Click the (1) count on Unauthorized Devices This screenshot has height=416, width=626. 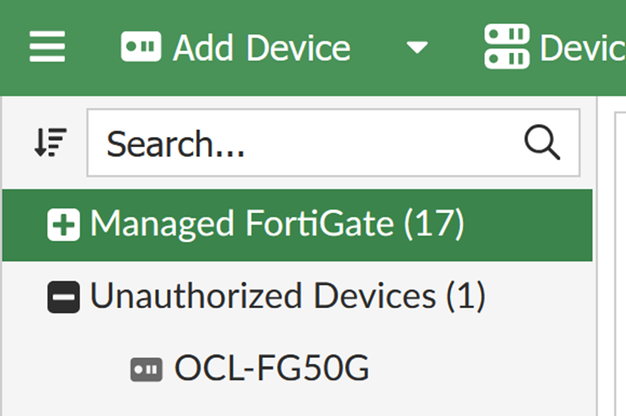point(465,296)
